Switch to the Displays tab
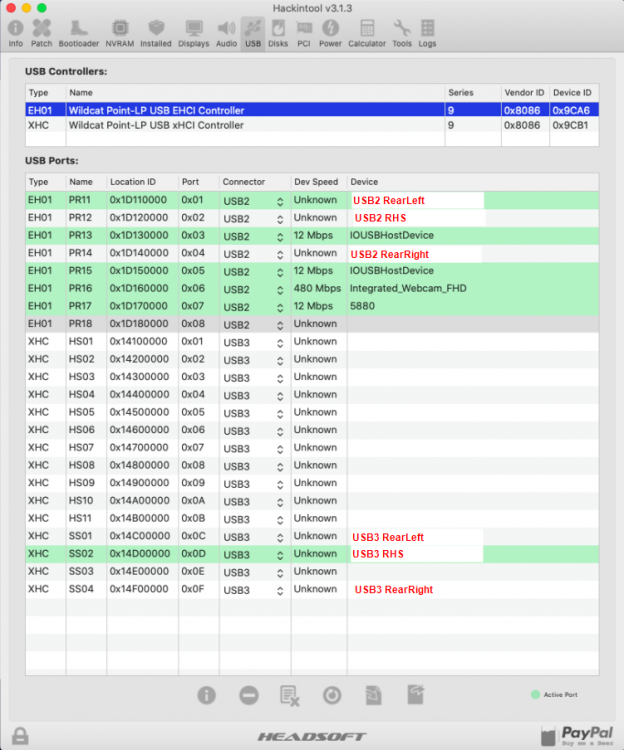Screen dimensions: 624x750 193,33
